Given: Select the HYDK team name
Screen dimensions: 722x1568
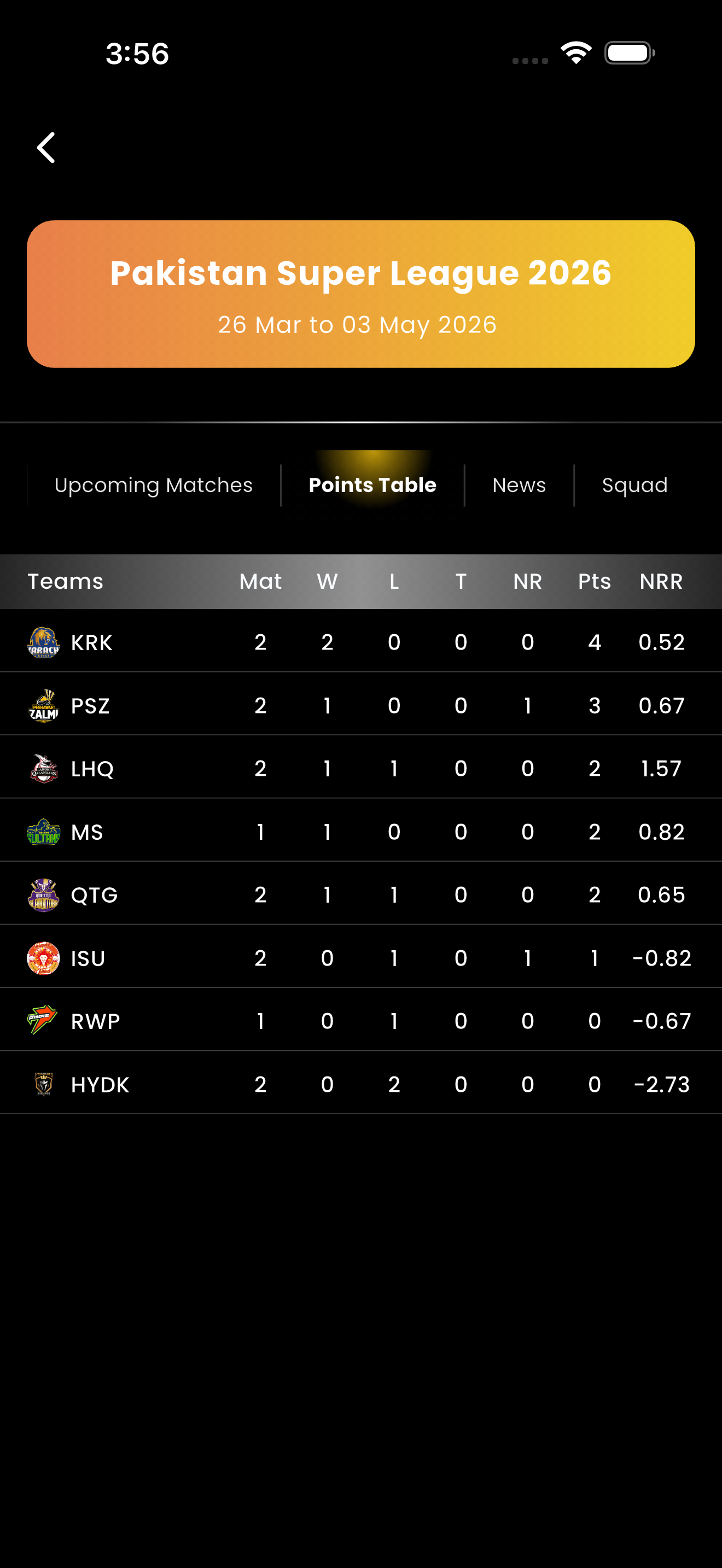Looking at the screenshot, I should tap(101, 1084).
